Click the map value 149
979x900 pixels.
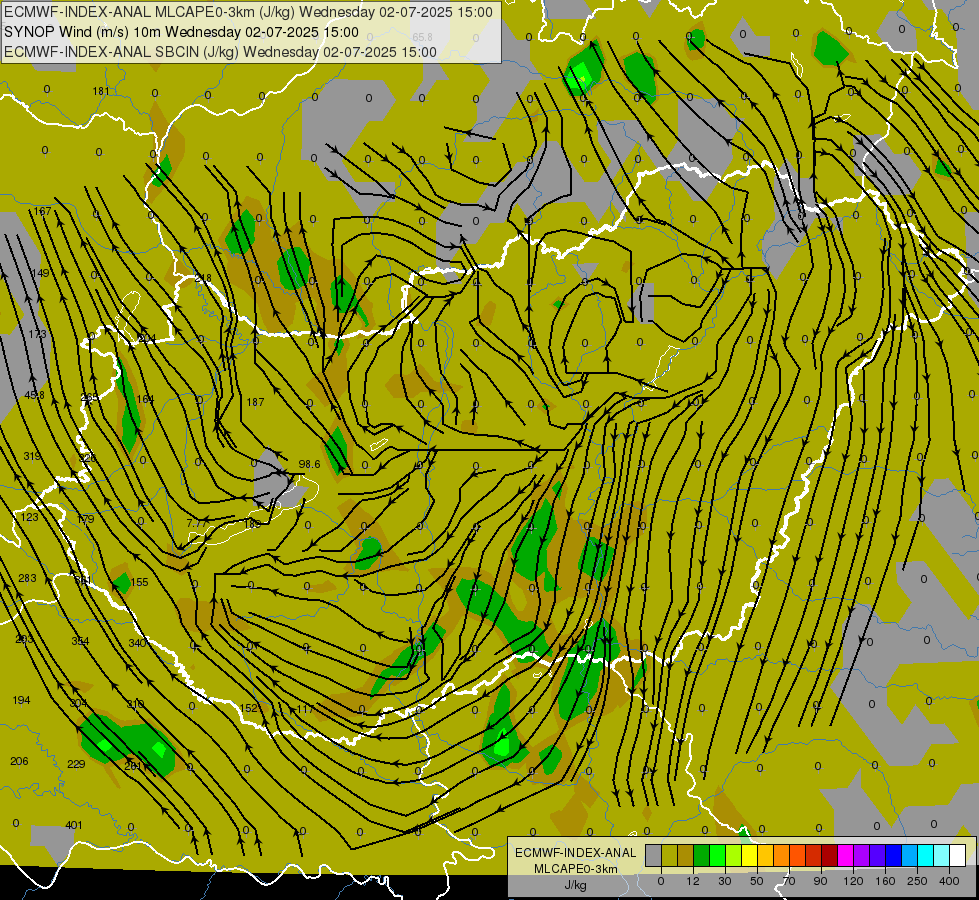click(x=40, y=273)
